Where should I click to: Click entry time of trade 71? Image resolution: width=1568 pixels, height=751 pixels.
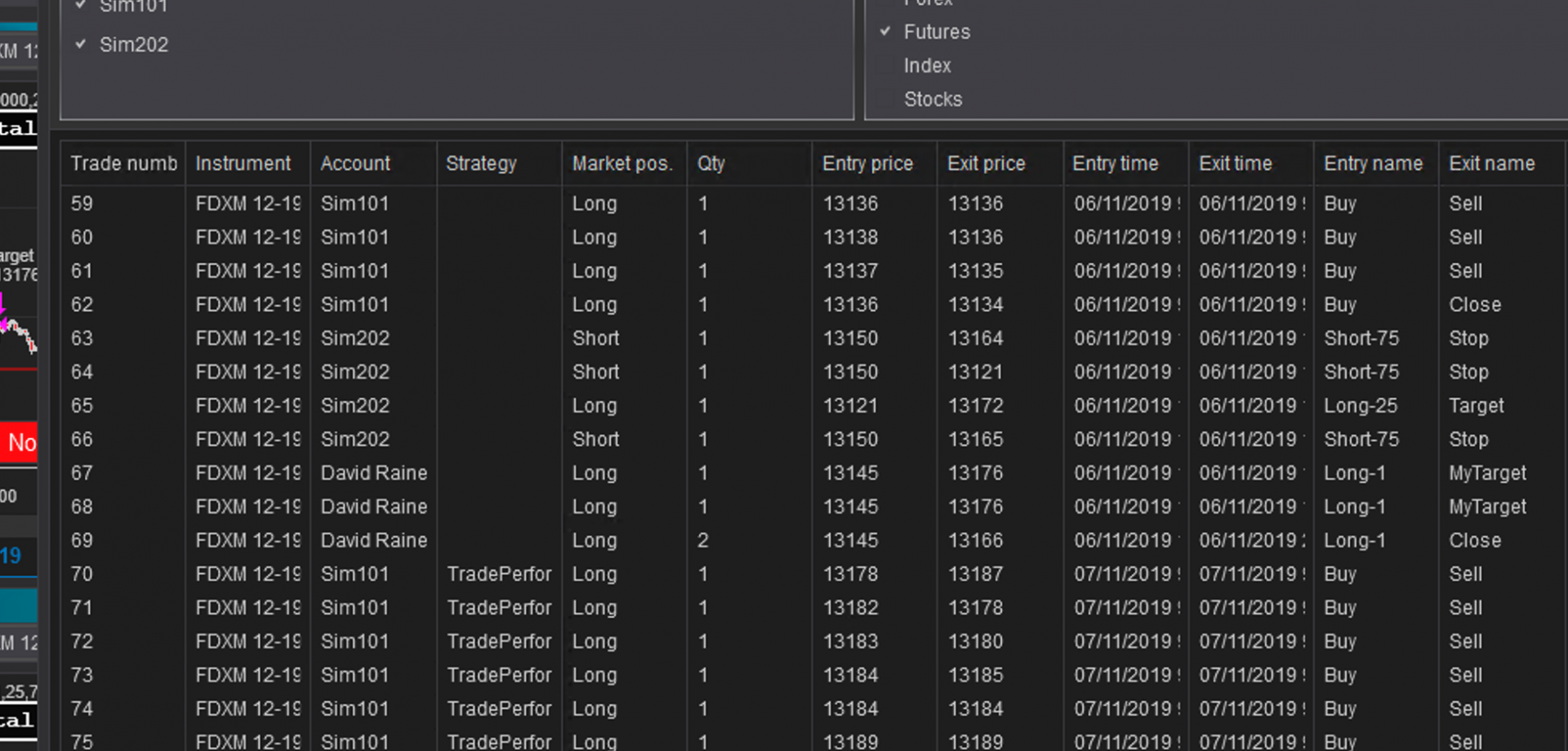pos(1127,608)
